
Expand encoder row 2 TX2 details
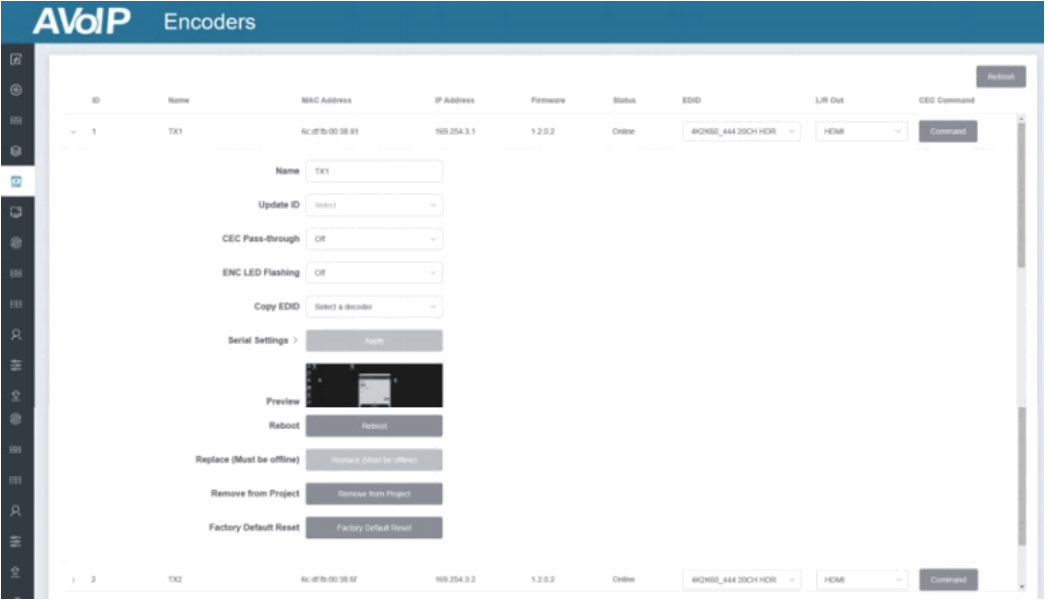click(73, 580)
